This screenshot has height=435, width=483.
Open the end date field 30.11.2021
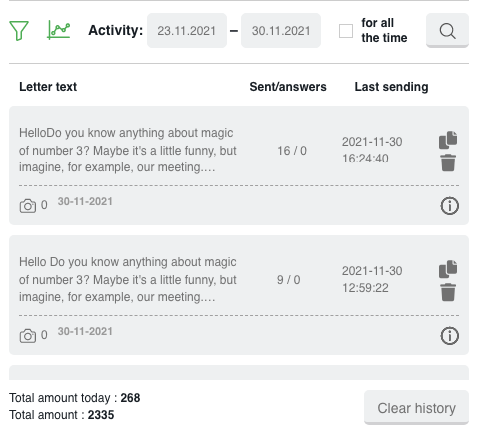[281, 31]
